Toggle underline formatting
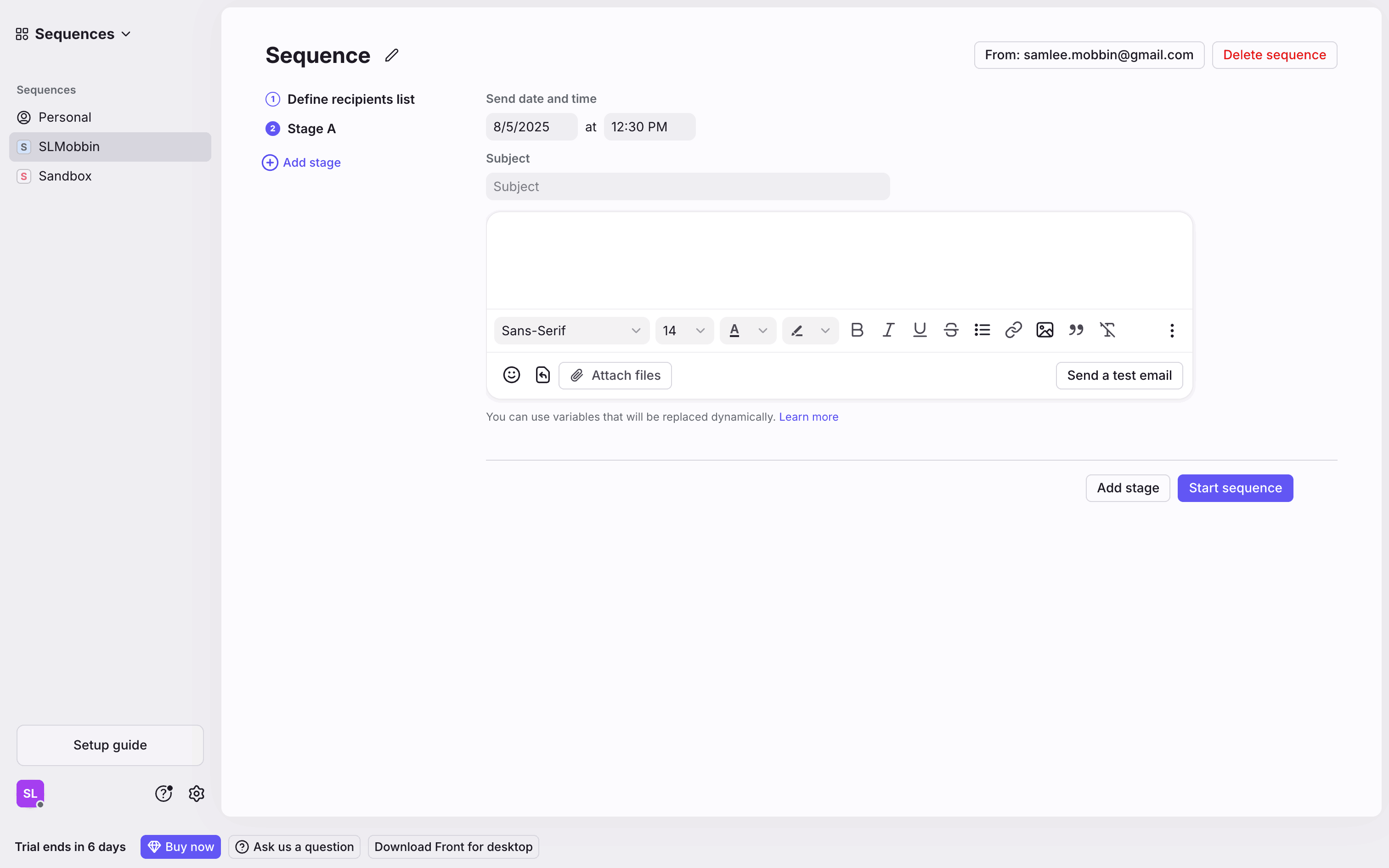This screenshot has height=868, width=1389. point(920,330)
